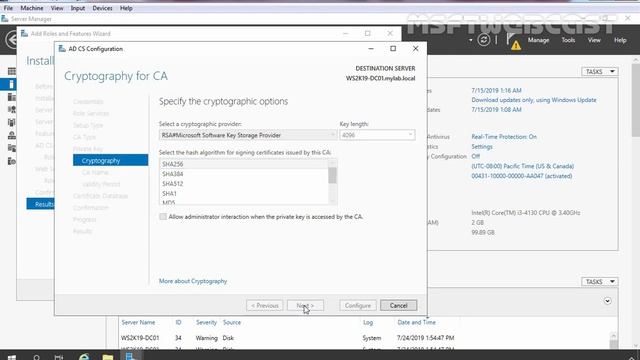
Task: Open the VirtualBox View menu
Action: click(x=57, y=8)
